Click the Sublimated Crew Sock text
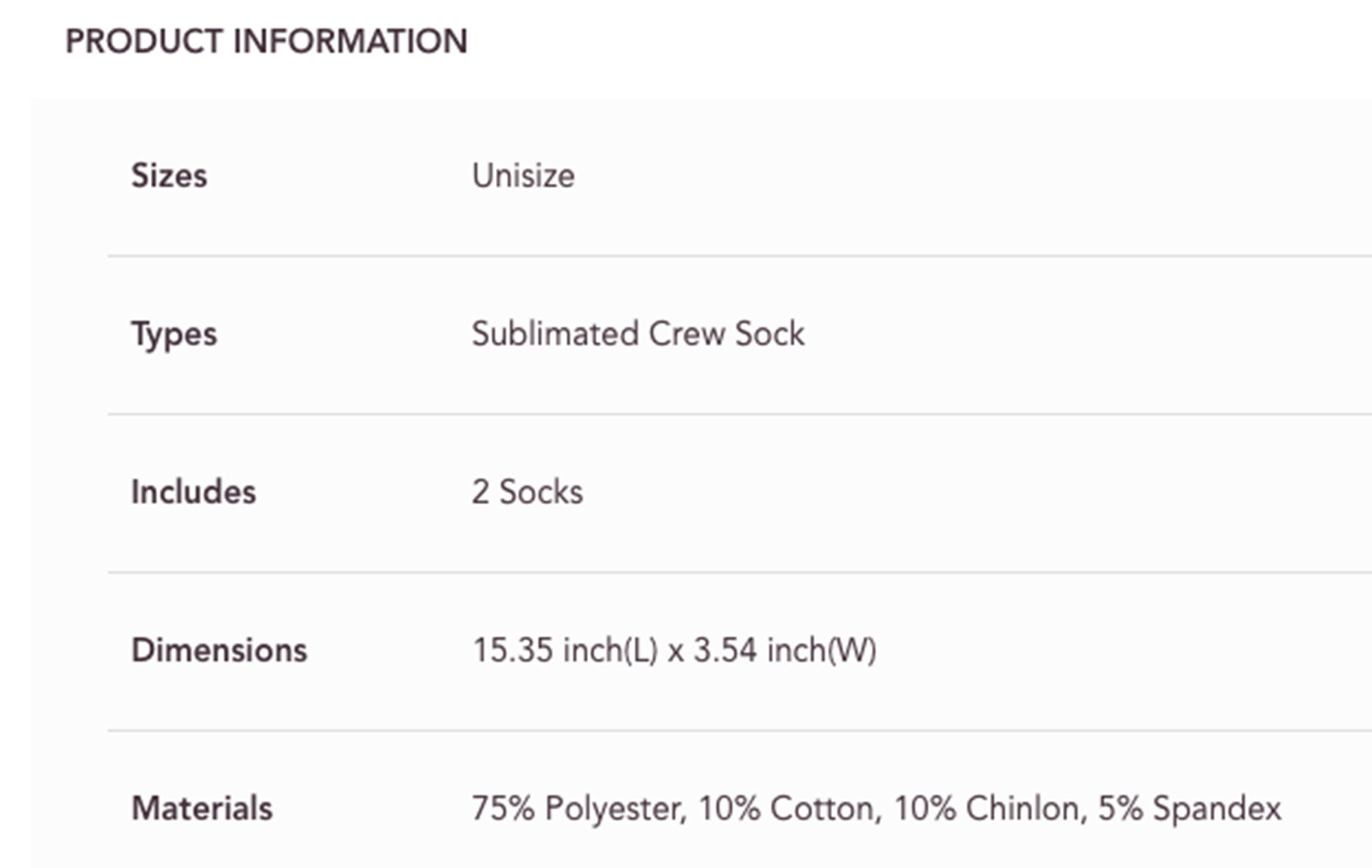1372x868 pixels. tap(638, 334)
